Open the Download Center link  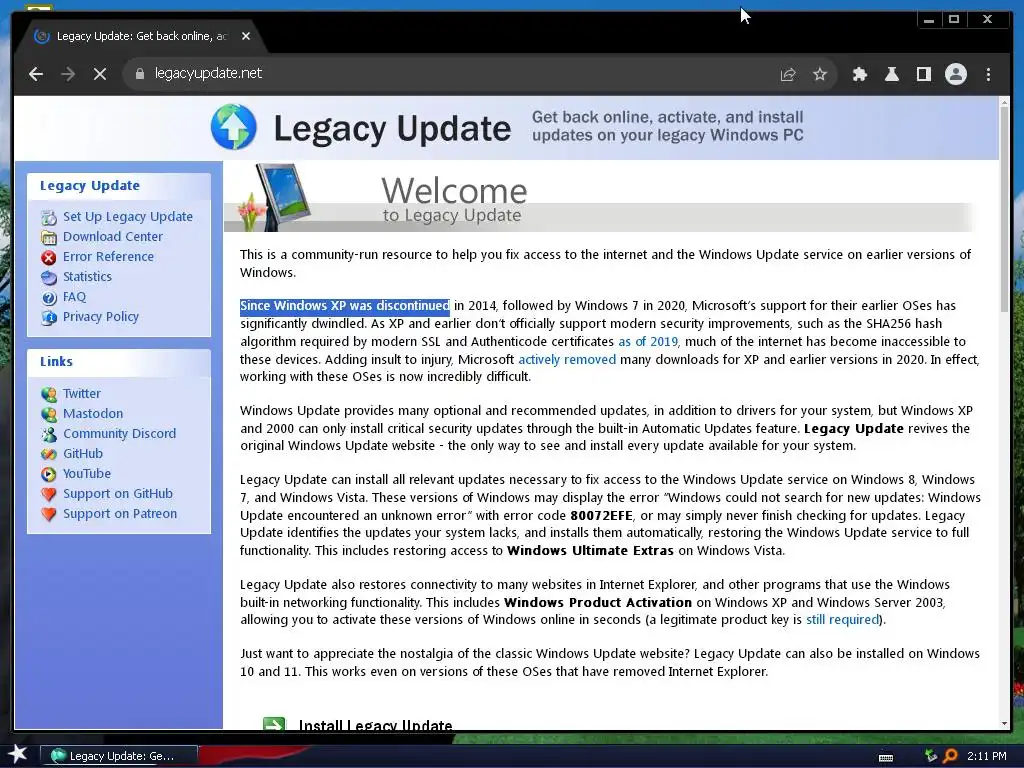pyautogui.click(x=113, y=236)
